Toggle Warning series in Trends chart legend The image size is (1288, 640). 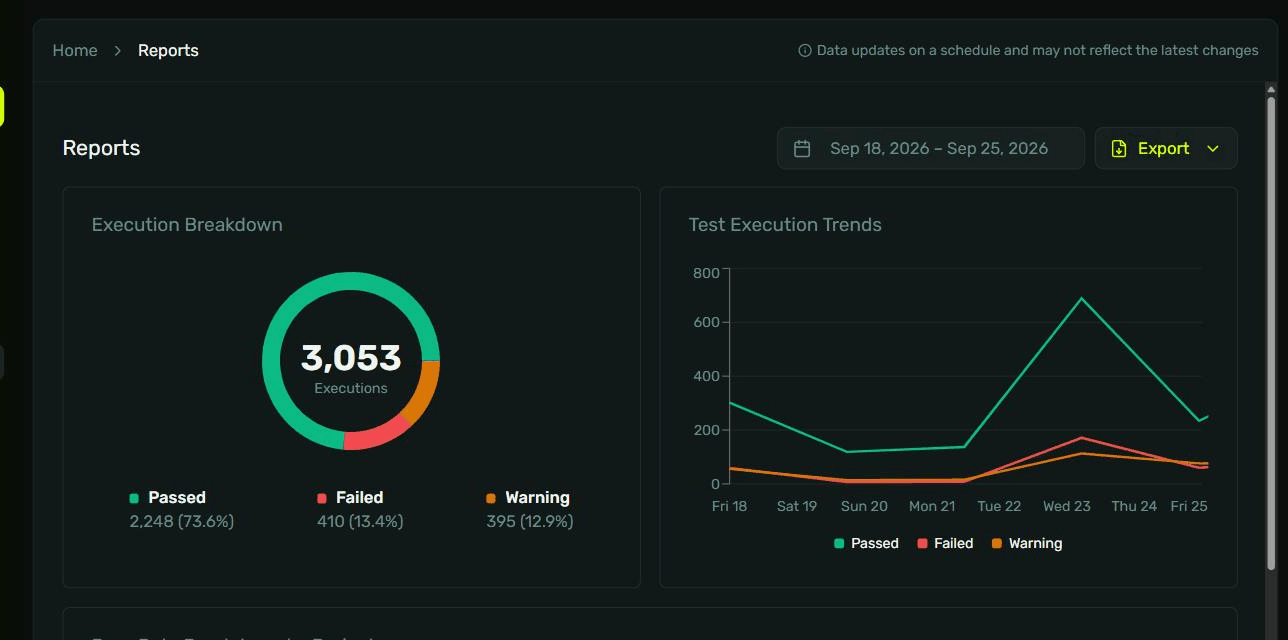point(1027,543)
